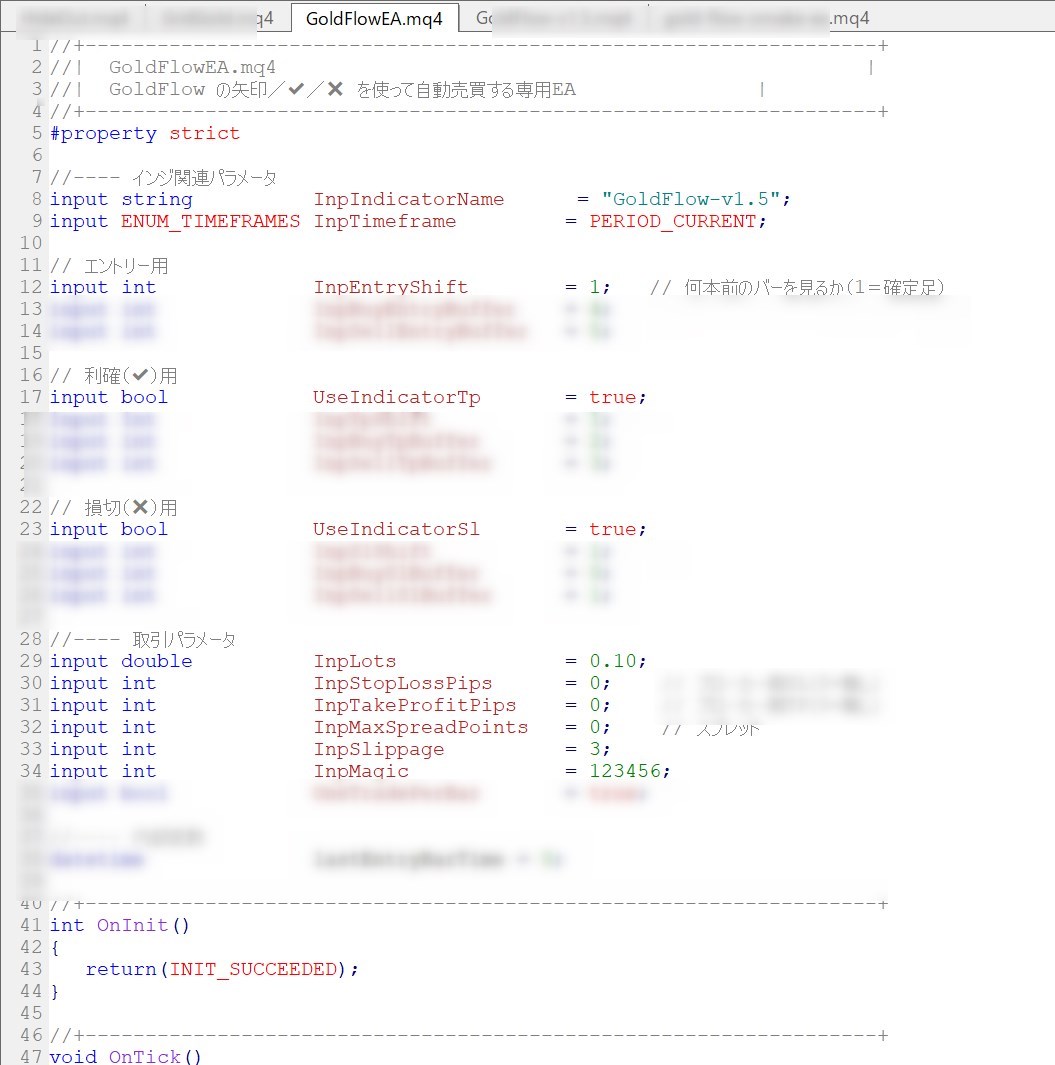Click the UseIndicatorSl variable name
Image resolution: width=1055 pixels, height=1065 pixels.
396,529
